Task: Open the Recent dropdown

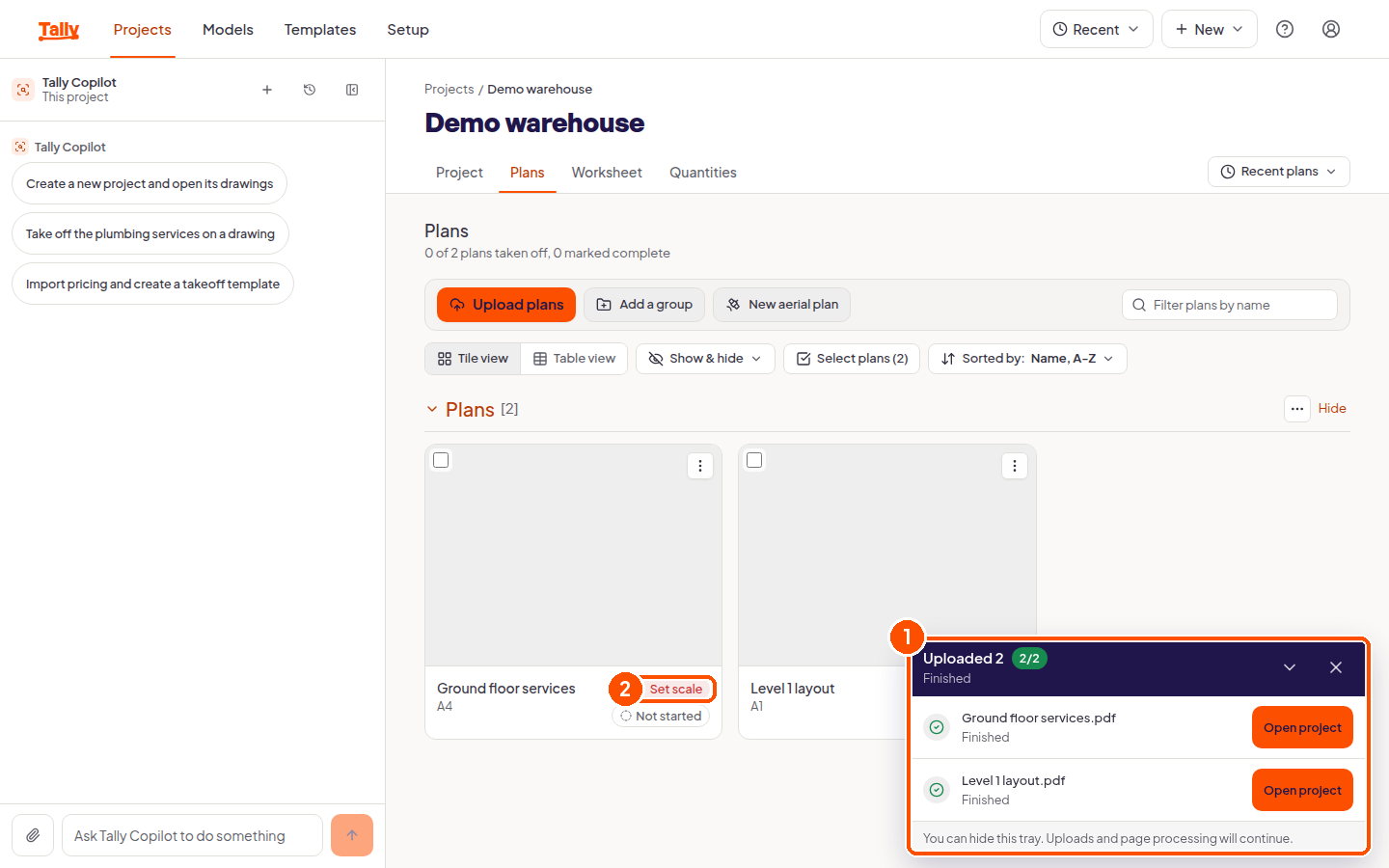Action: coord(1097,29)
